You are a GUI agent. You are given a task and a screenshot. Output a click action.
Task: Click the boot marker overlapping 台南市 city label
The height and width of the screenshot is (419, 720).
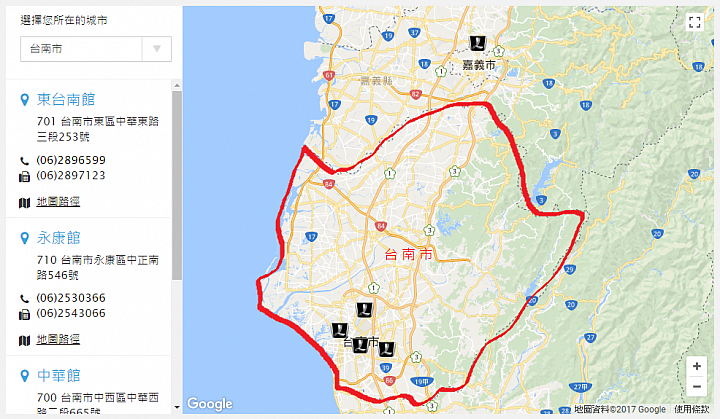pos(360,345)
